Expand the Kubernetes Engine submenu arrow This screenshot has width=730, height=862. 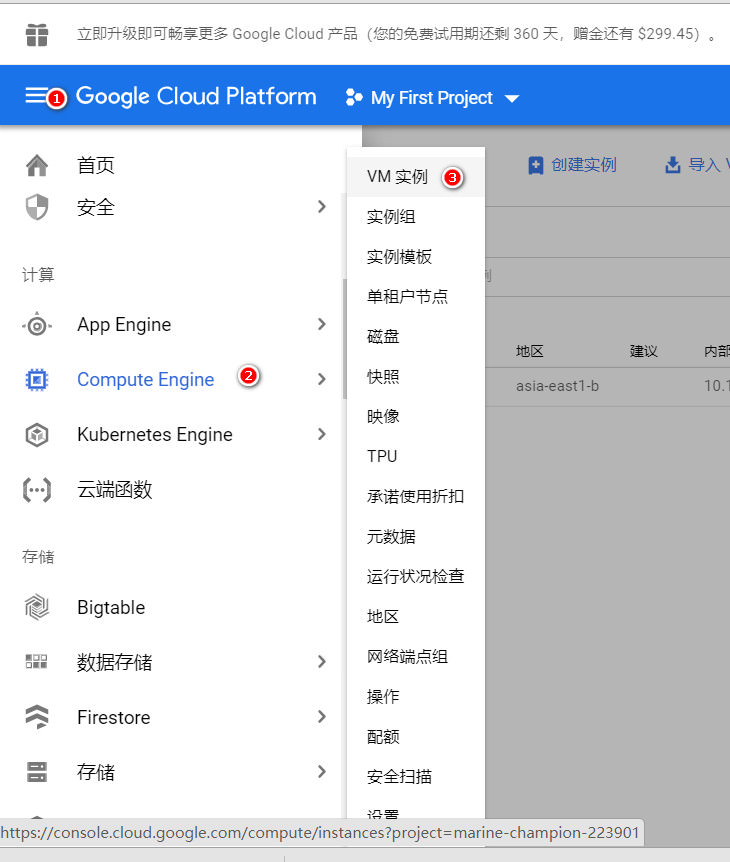click(x=322, y=434)
